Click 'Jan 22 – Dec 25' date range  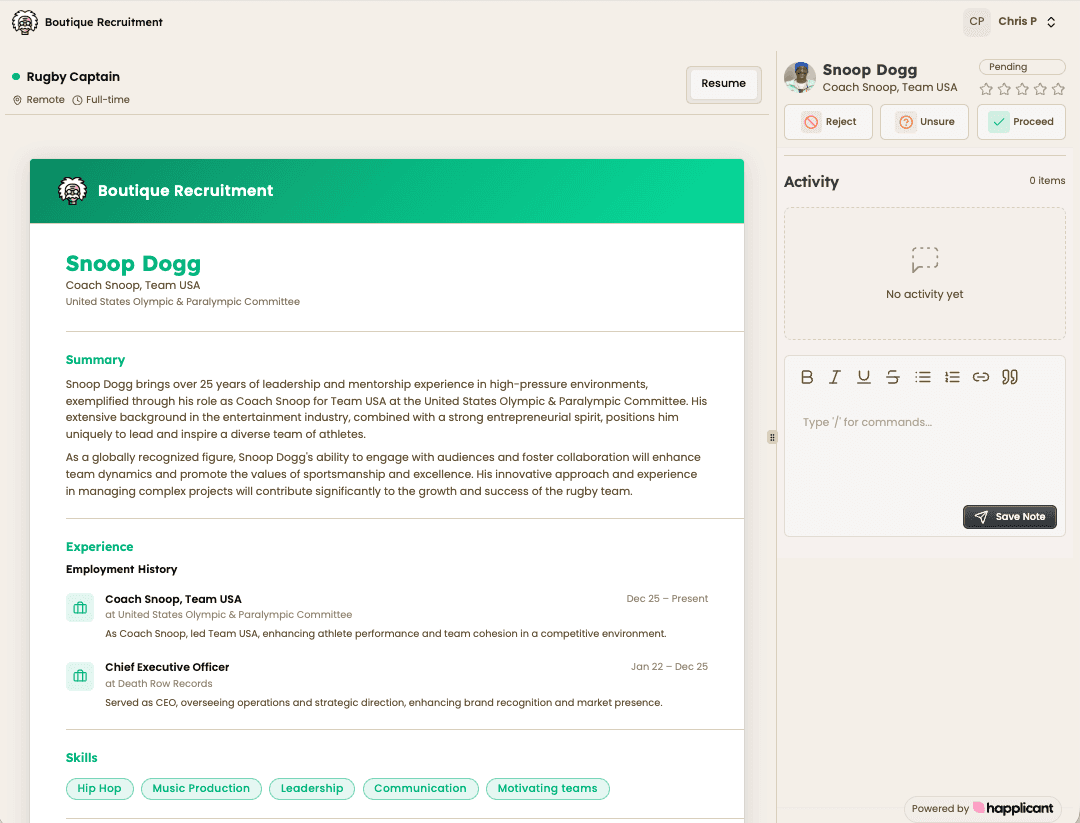click(x=669, y=667)
